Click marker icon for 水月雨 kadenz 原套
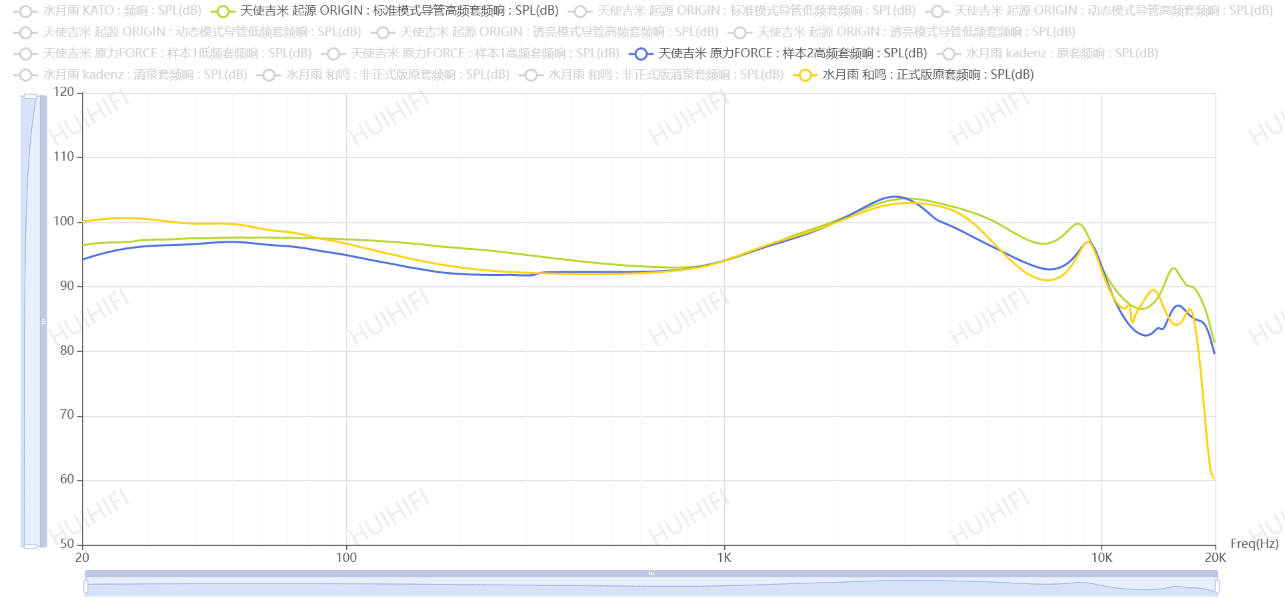Image resolution: width=1285 pixels, height=600 pixels. [950, 53]
